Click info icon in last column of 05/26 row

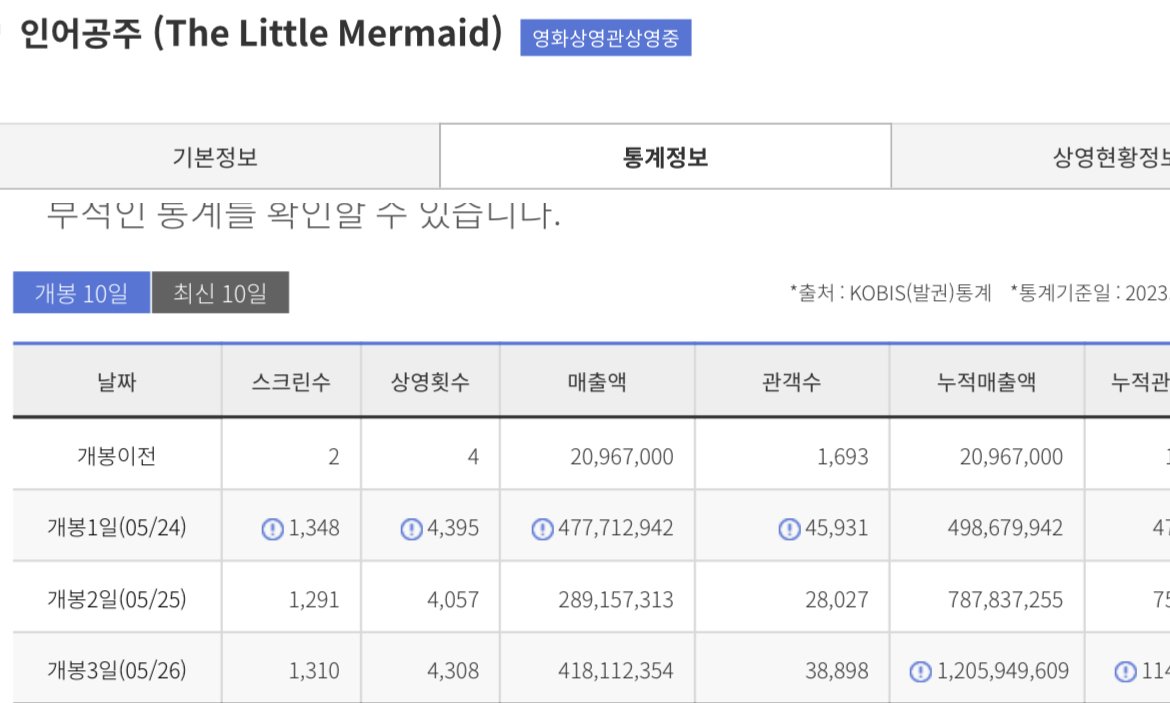click(x=1125, y=672)
